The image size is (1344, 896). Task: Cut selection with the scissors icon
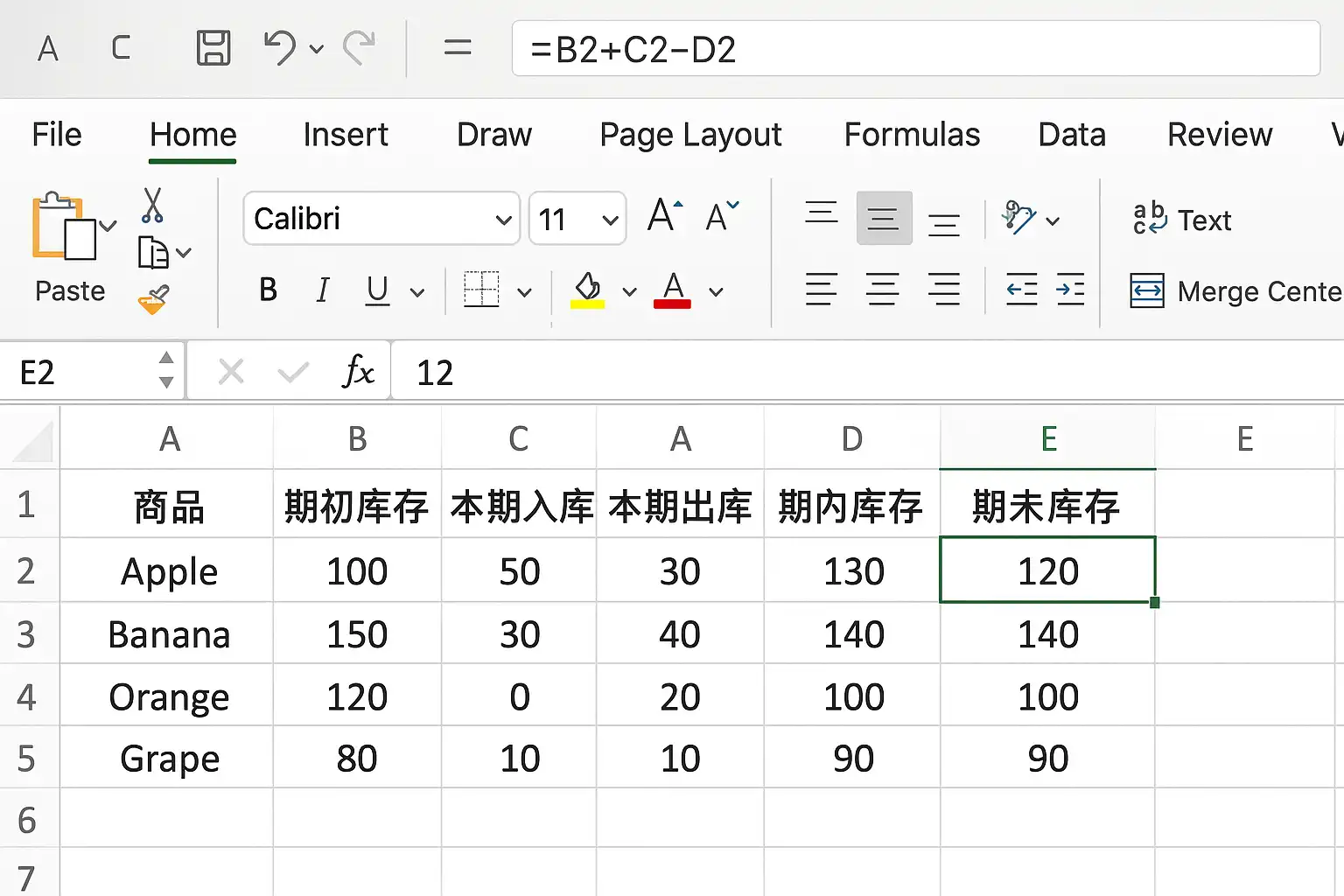coord(152,206)
